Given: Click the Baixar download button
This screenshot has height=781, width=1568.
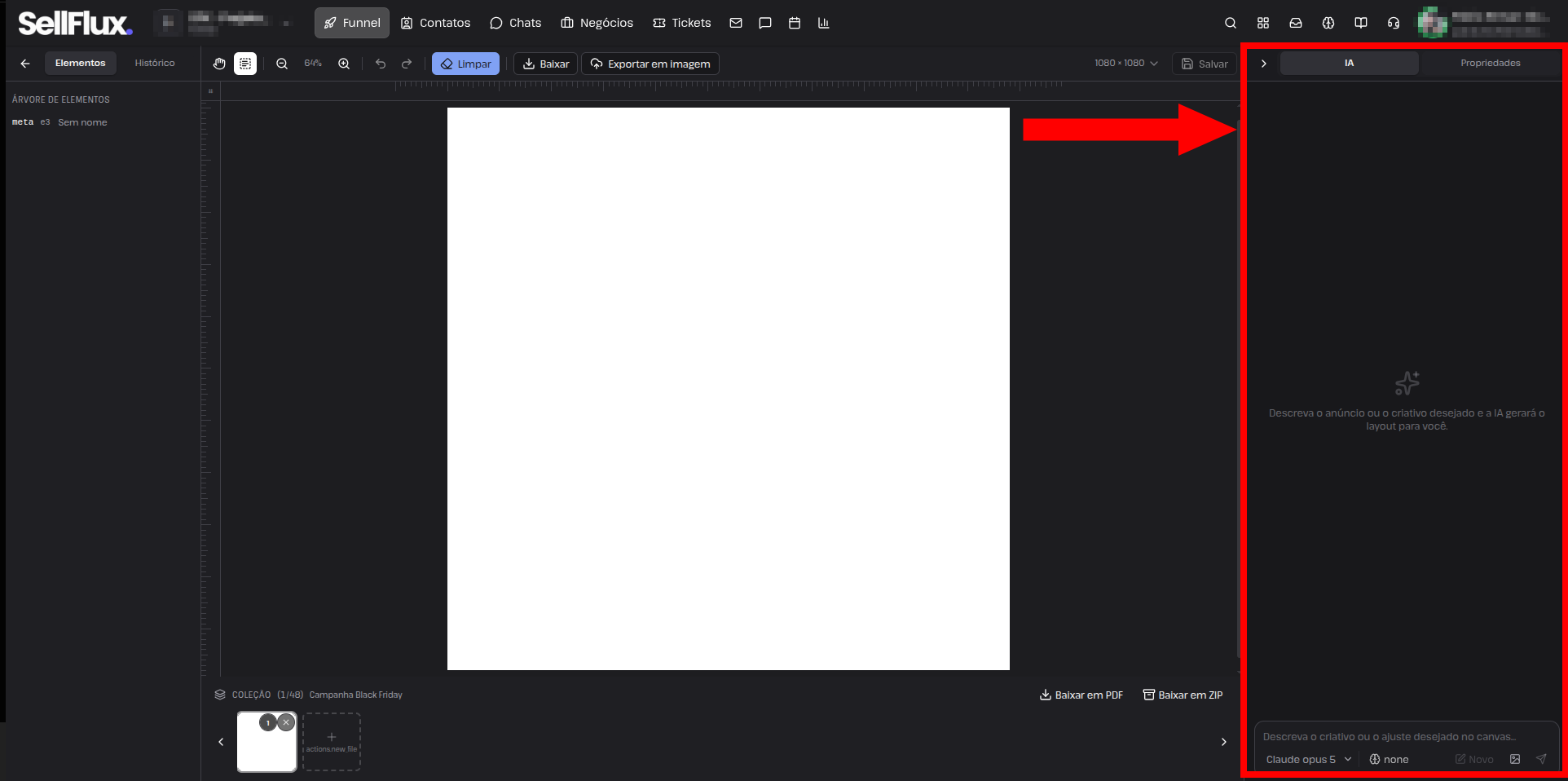Looking at the screenshot, I should 545,64.
